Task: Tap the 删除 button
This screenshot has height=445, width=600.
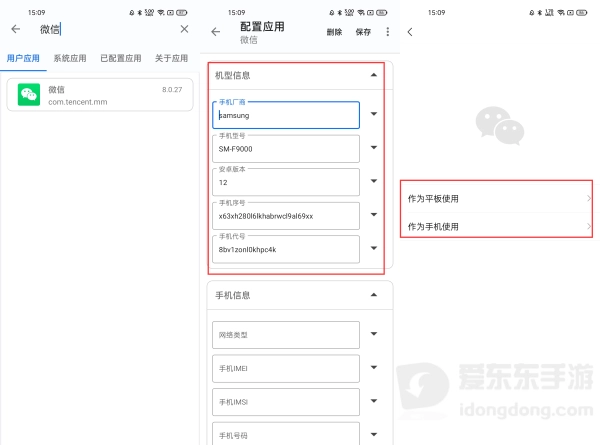Action: [334, 32]
